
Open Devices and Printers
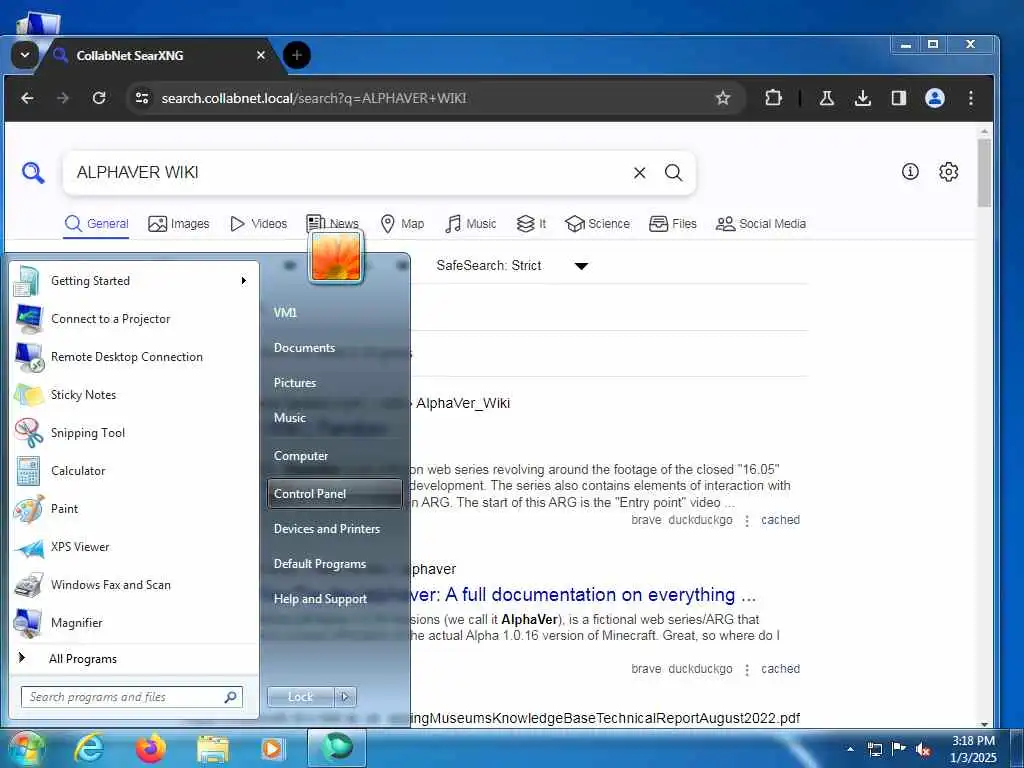(334, 529)
